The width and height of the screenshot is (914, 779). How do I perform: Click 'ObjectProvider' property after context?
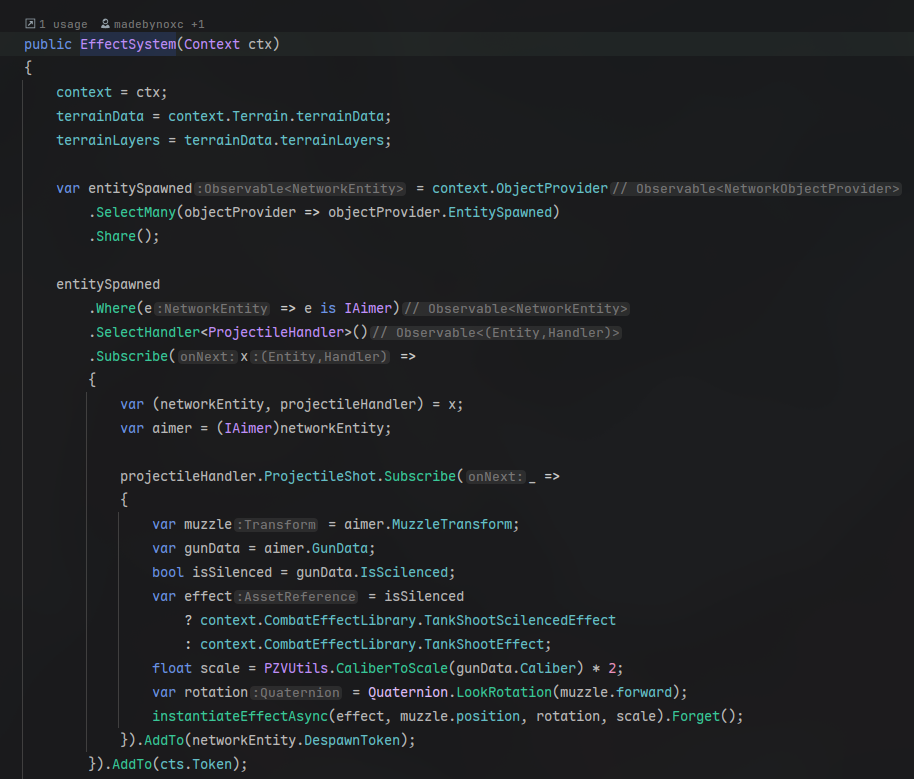coord(551,188)
